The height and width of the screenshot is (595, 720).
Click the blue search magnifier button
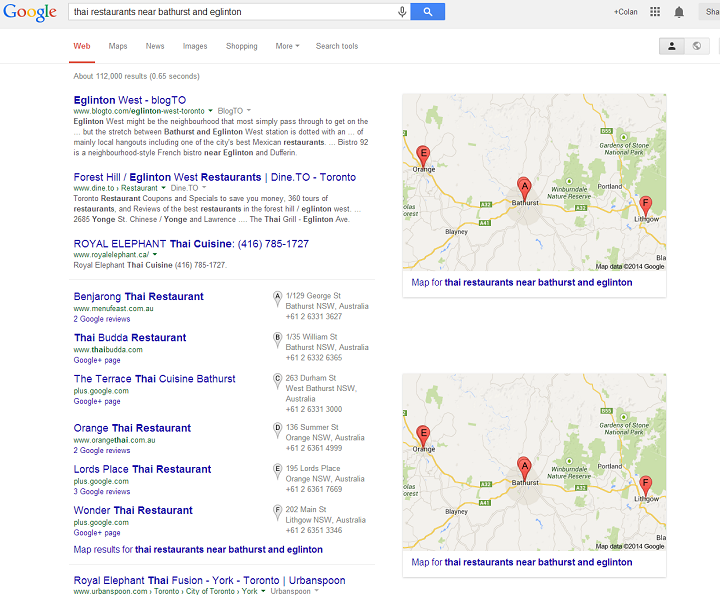pos(428,11)
